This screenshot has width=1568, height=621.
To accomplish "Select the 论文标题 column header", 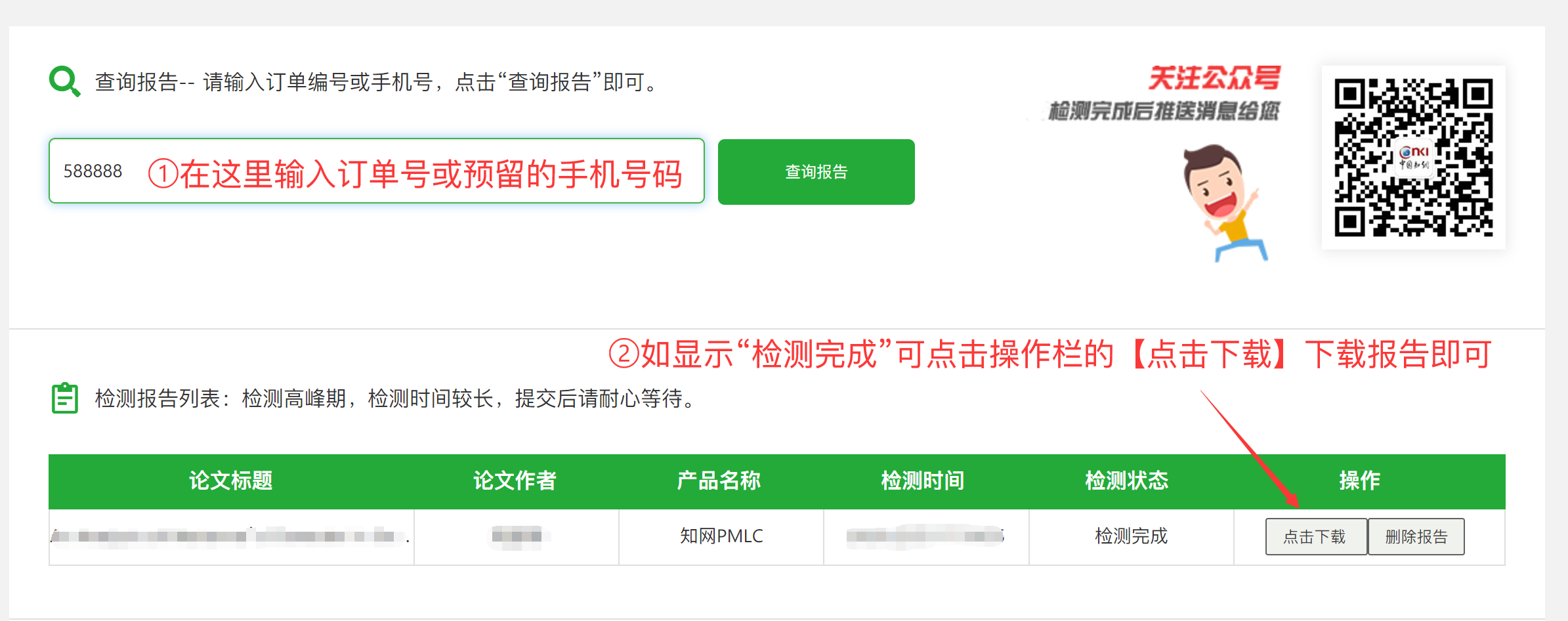I will click(230, 481).
